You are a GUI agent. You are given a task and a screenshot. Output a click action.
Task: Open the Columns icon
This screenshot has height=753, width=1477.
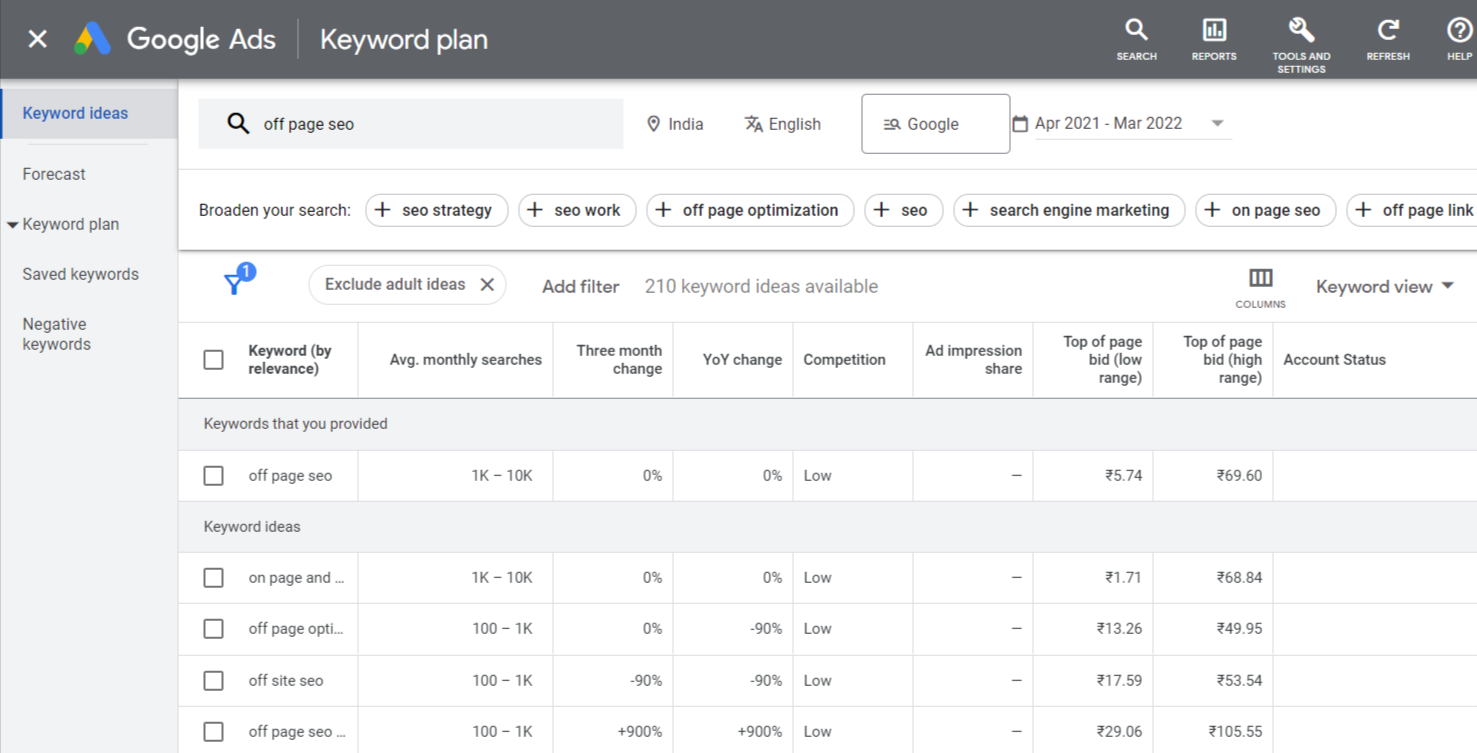tap(1260, 278)
